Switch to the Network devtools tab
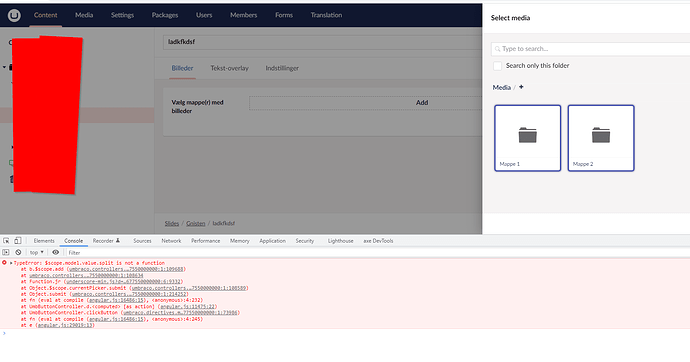The height and width of the screenshot is (362, 690). (x=171, y=241)
